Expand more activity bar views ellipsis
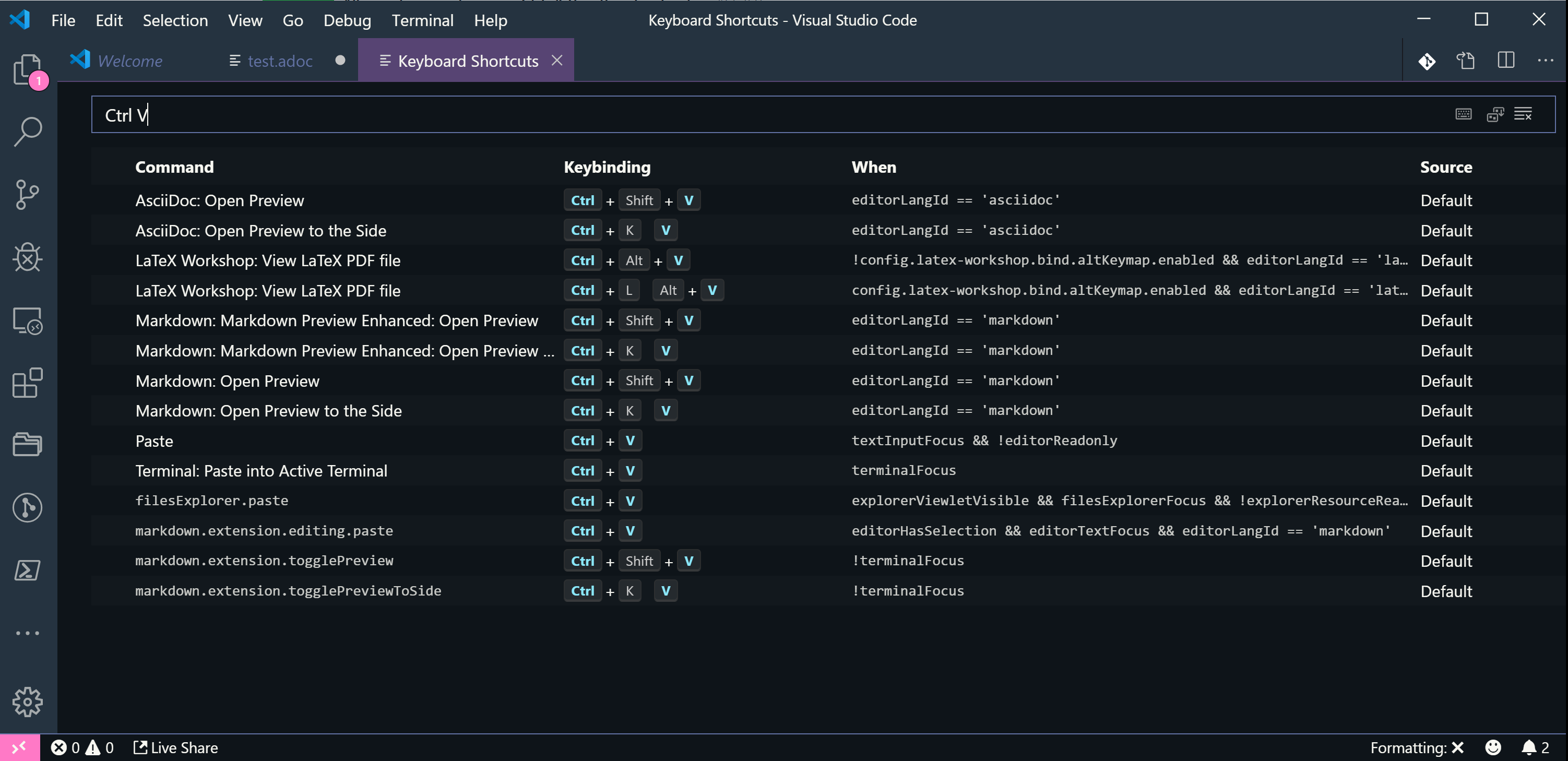 [27, 633]
